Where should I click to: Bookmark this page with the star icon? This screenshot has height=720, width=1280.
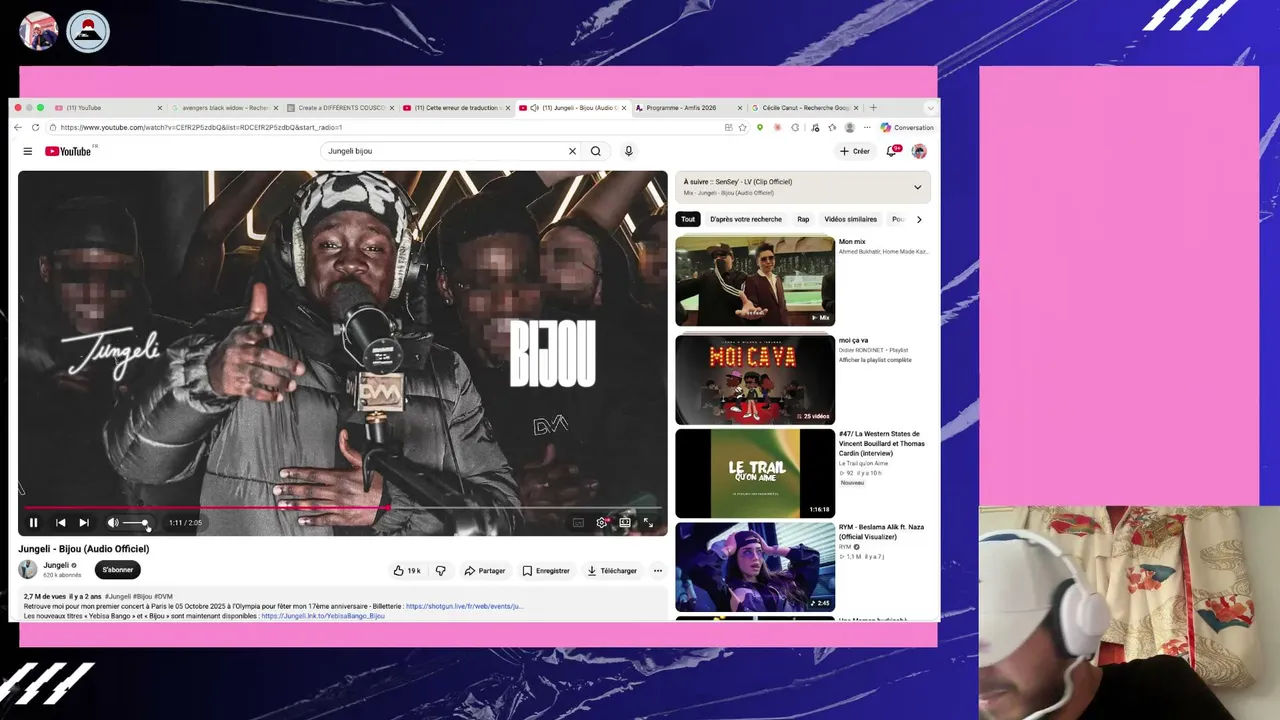pyautogui.click(x=742, y=127)
